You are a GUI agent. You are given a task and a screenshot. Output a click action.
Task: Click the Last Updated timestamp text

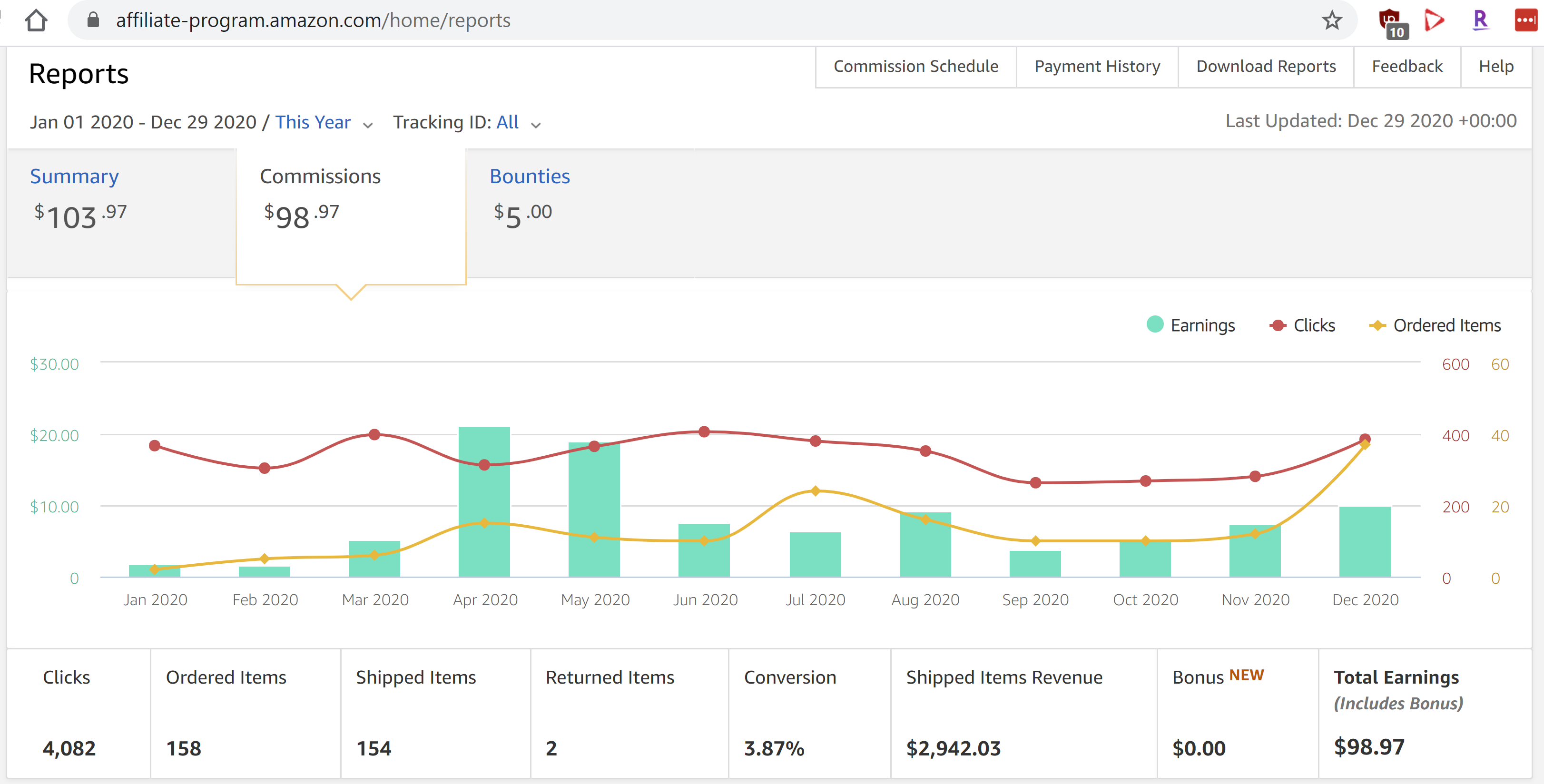pyautogui.click(x=1371, y=121)
